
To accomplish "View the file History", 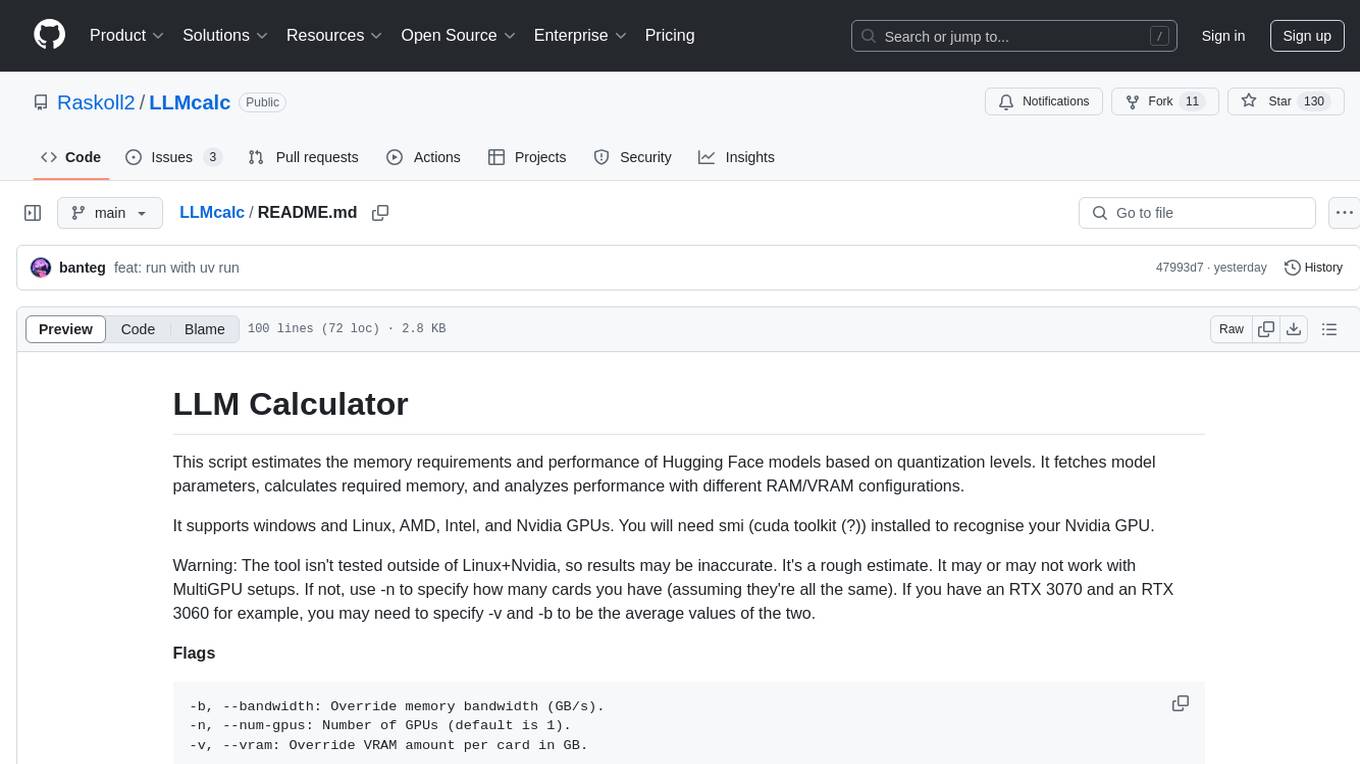I will coord(1313,268).
